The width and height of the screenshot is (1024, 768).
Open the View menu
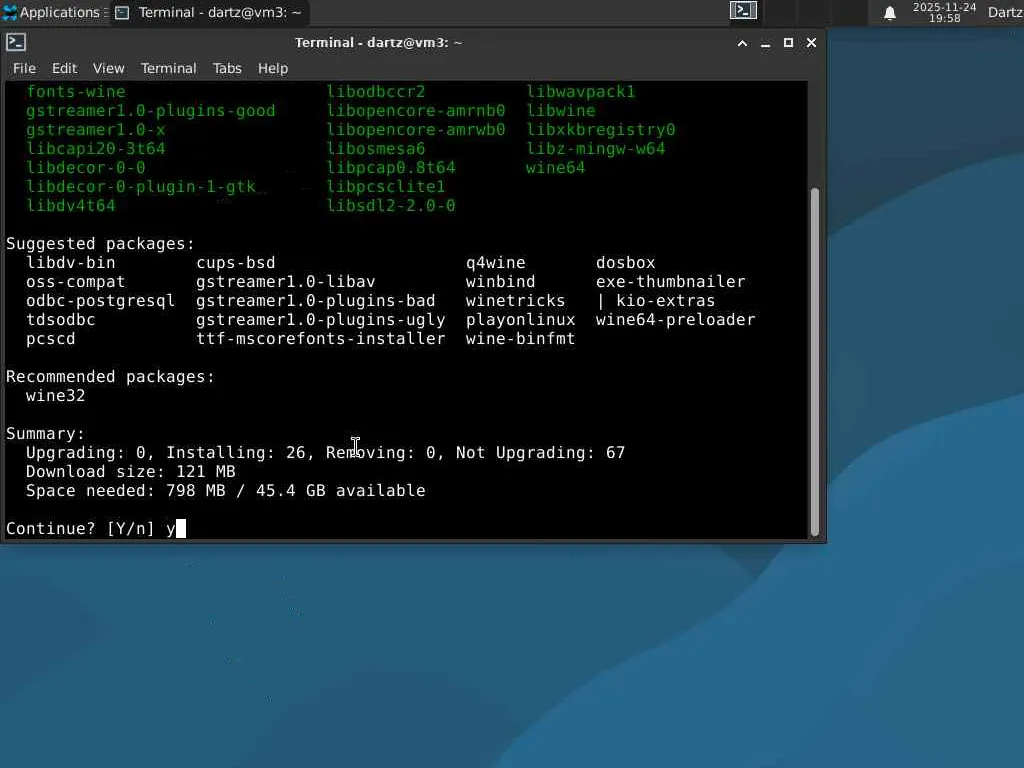[108, 68]
